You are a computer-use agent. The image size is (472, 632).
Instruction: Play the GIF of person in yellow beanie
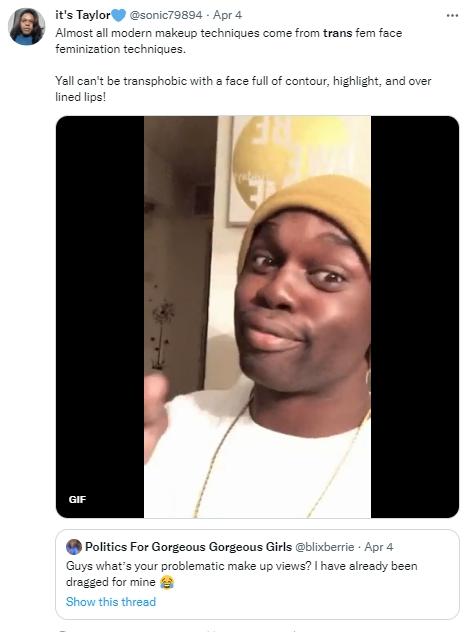coord(257,317)
